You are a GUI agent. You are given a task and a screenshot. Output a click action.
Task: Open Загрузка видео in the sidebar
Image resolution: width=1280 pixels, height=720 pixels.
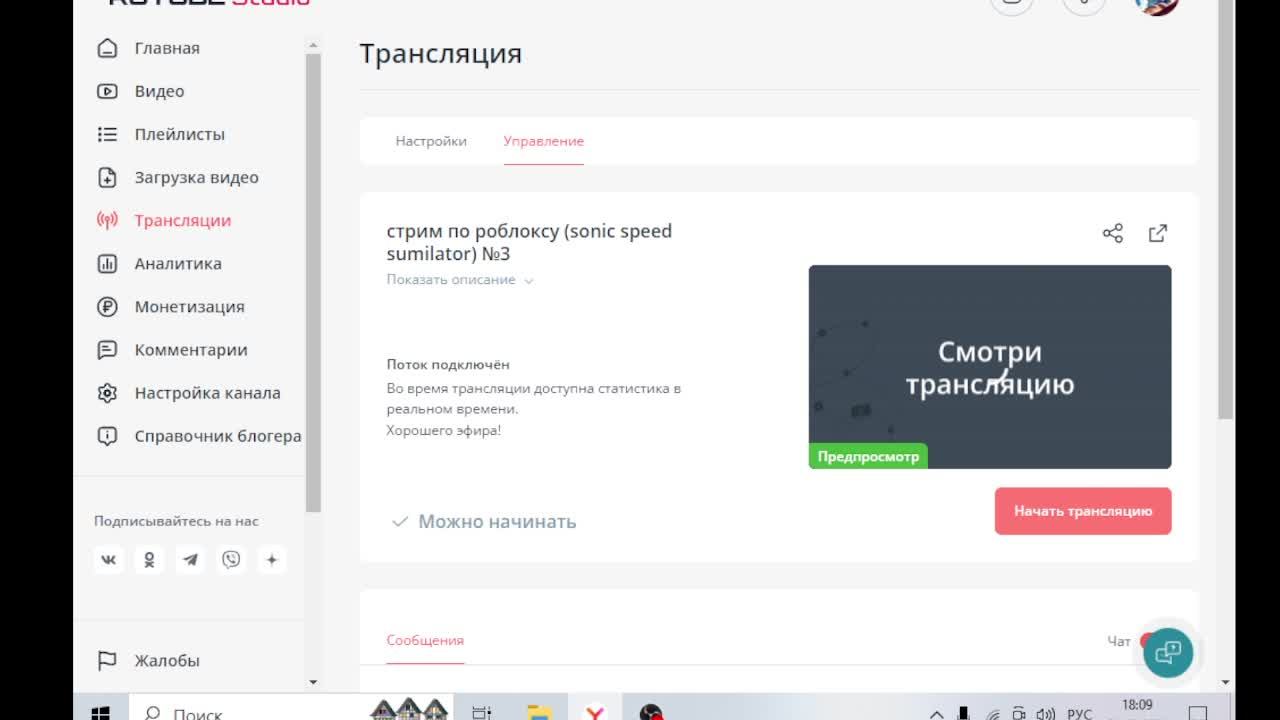197,177
